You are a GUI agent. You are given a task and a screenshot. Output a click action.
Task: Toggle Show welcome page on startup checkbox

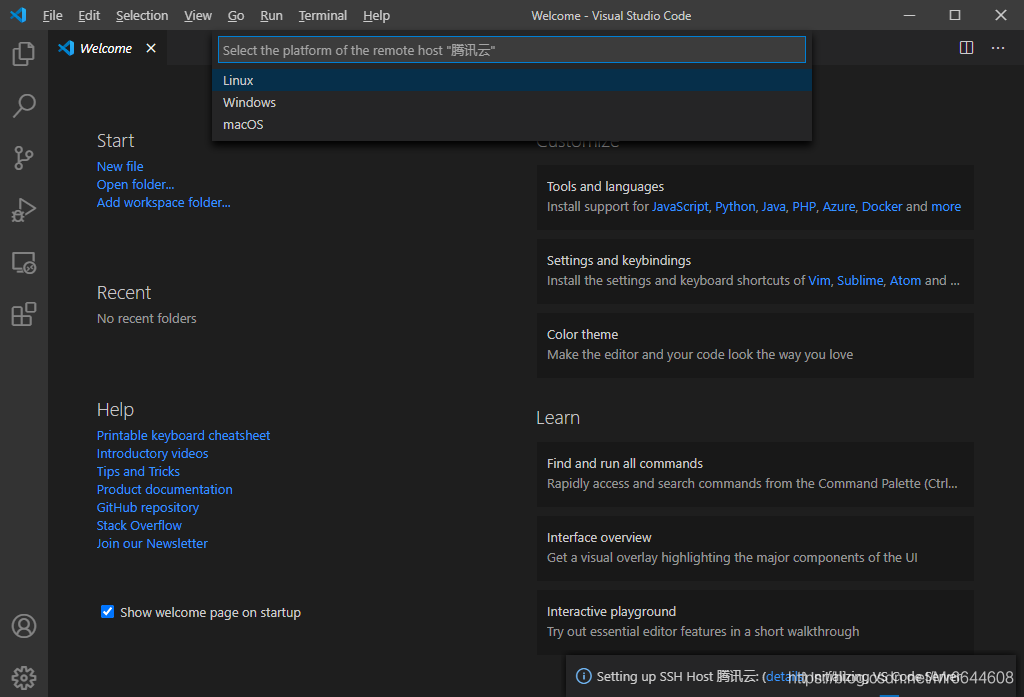tap(106, 611)
